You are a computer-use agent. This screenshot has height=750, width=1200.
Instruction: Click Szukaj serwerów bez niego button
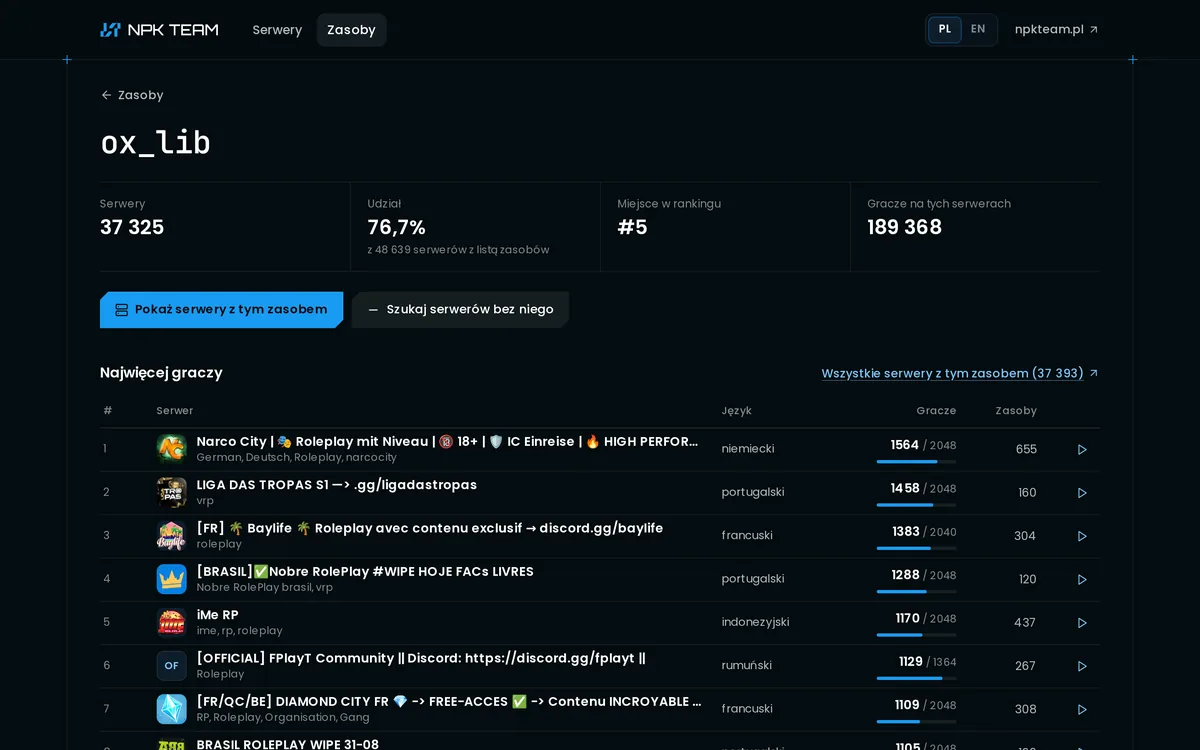pyautogui.click(x=460, y=310)
